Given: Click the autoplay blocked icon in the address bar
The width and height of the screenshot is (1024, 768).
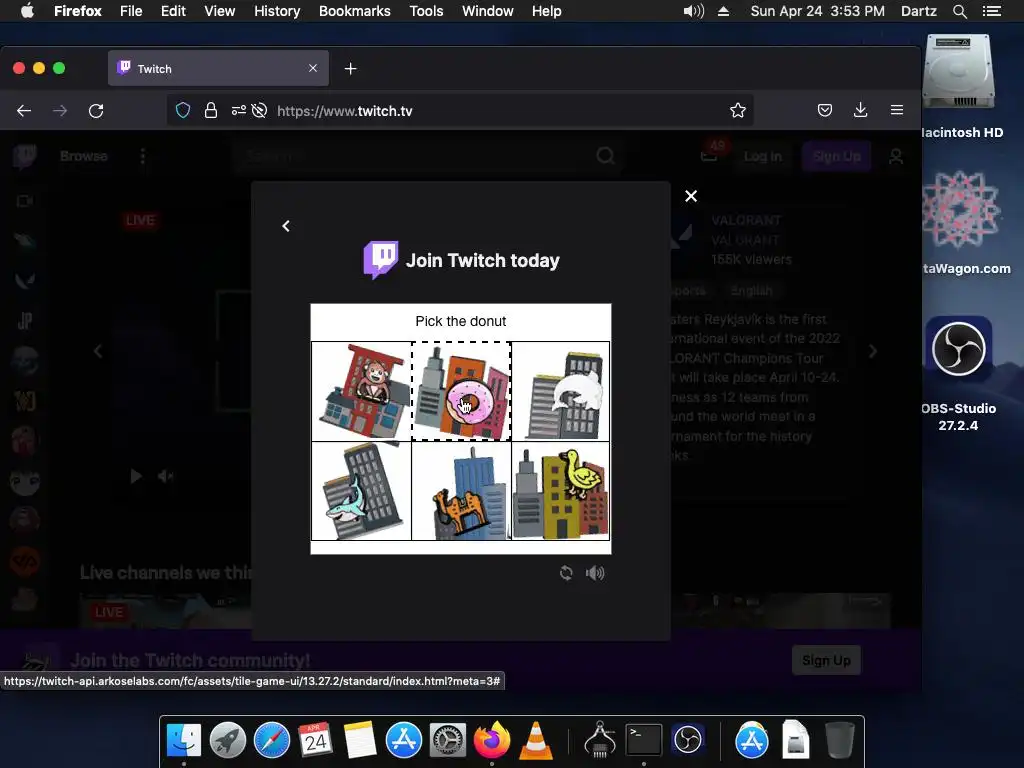Looking at the screenshot, I should click(259, 110).
